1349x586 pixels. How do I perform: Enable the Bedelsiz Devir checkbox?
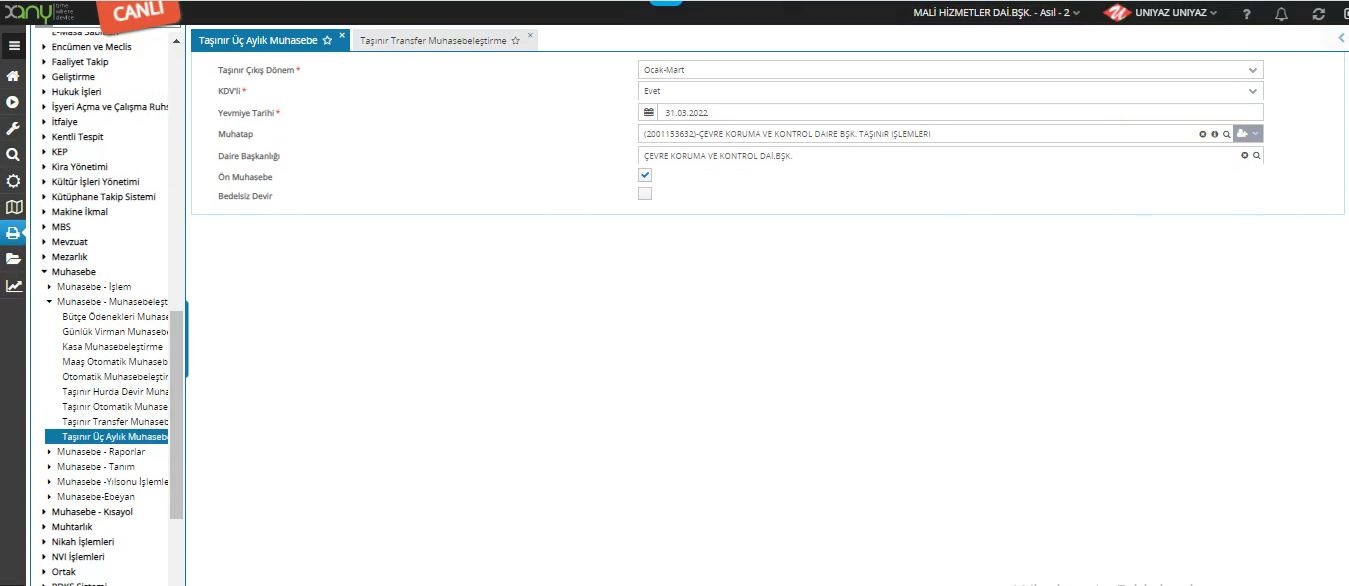(x=645, y=194)
